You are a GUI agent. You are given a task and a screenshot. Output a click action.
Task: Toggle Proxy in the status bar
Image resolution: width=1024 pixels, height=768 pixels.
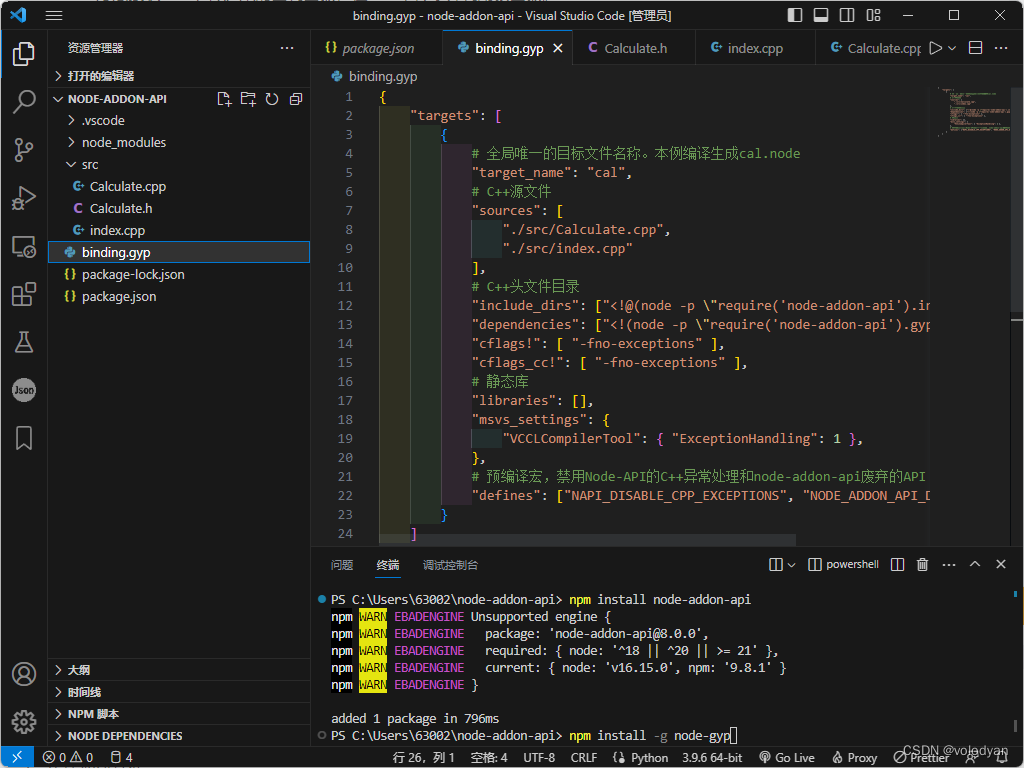point(853,757)
